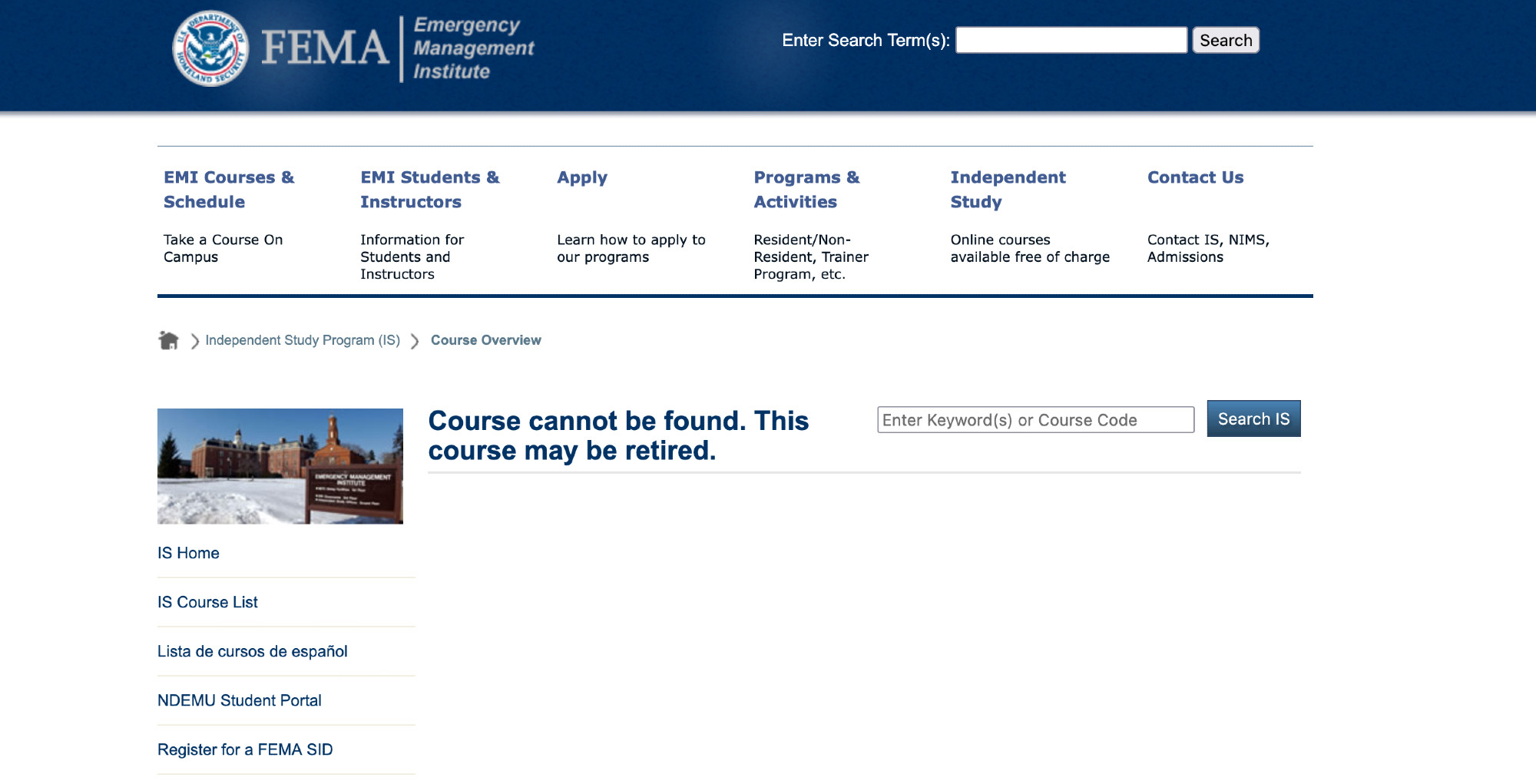Open Programs & Activities menu
The width and height of the screenshot is (1536, 784).
pyautogui.click(x=806, y=190)
